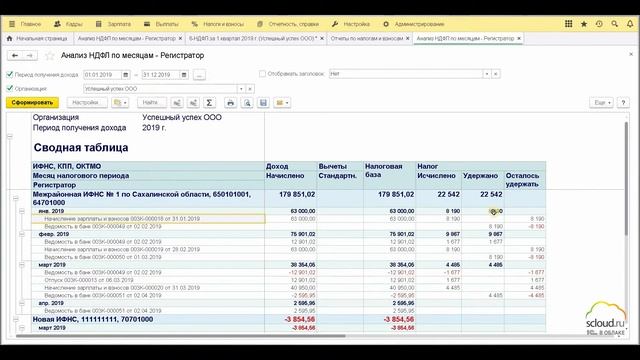Collapse Межрайонная ИФНС № 1 group
Image resolution: width=640 pixels, height=360 pixels.
(16, 198)
